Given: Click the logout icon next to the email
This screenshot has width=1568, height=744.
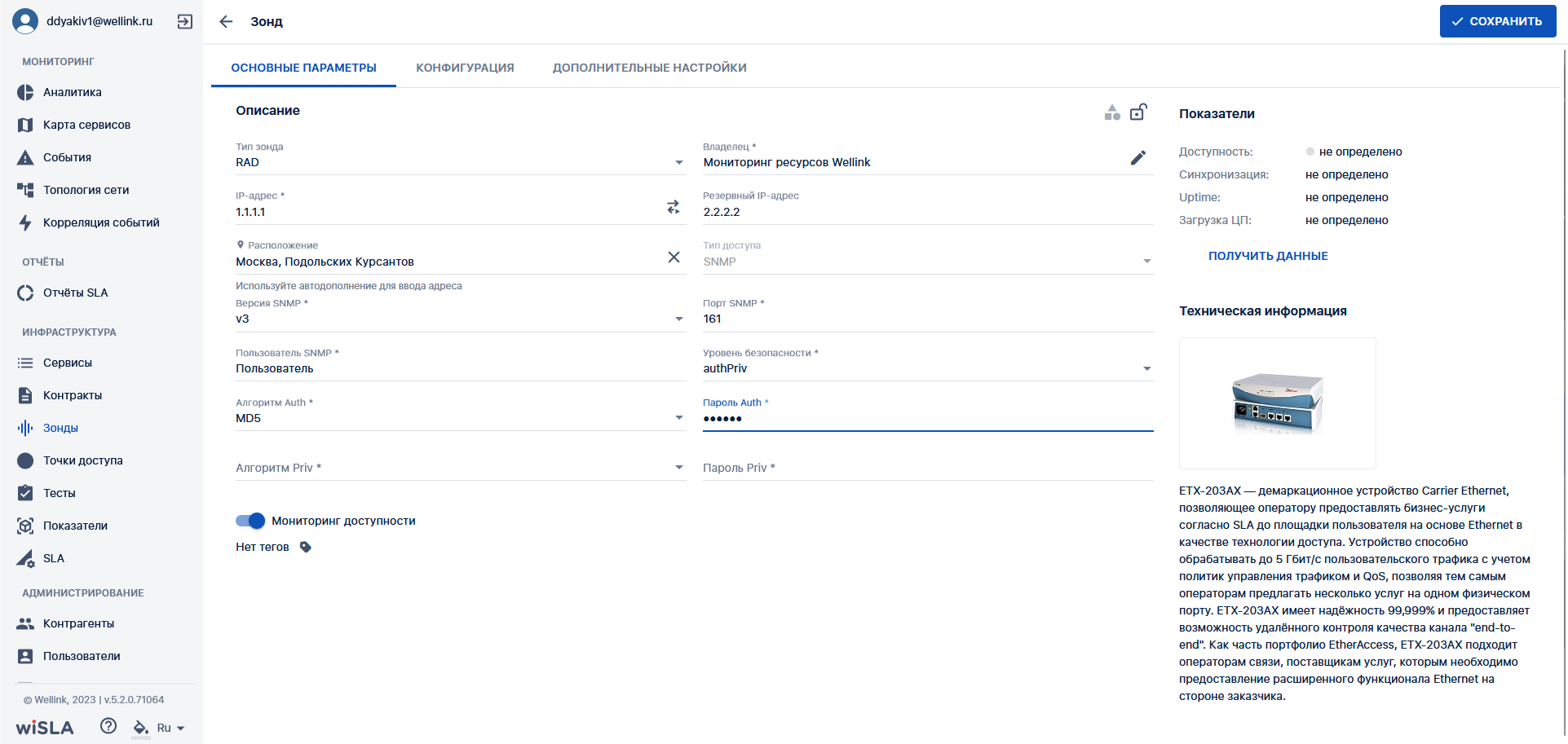Looking at the screenshot, I should tap(185, 22).
